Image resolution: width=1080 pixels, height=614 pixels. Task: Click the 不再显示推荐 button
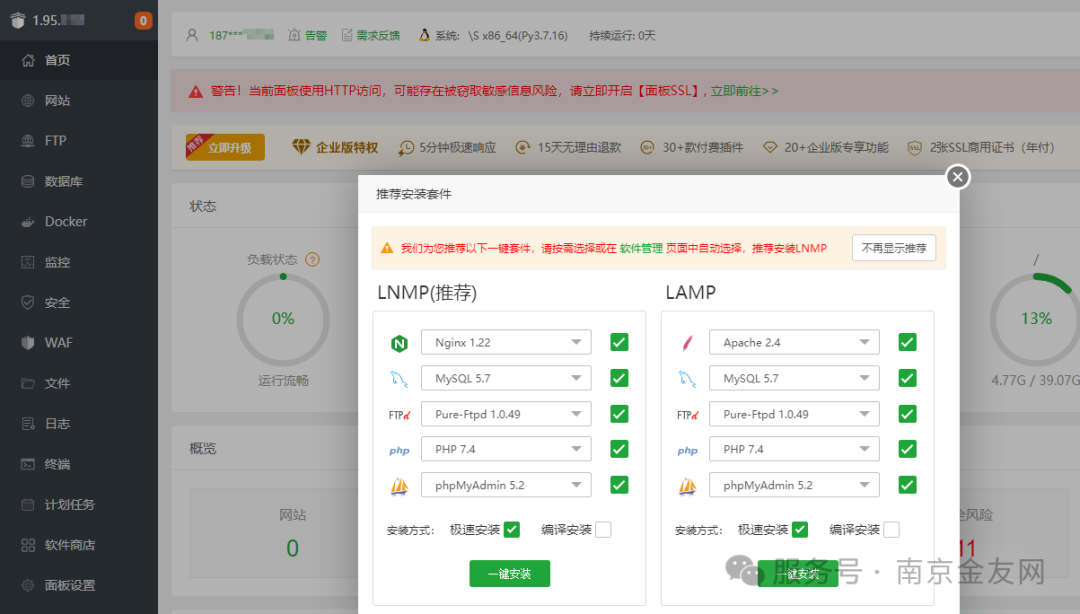coord(894,248)
